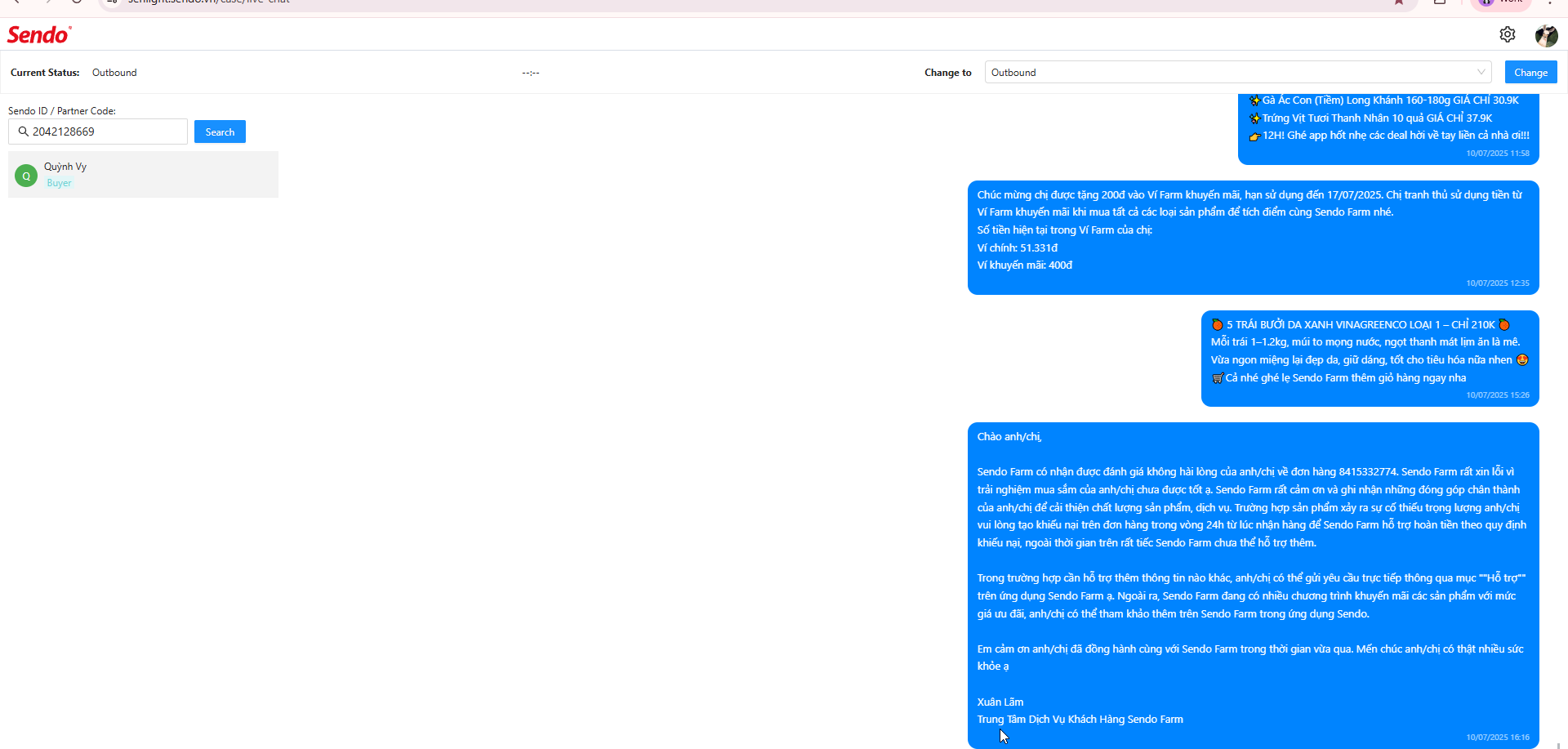Click the shopping cart emoji in pomelo message

click(x=1218, y=378)
